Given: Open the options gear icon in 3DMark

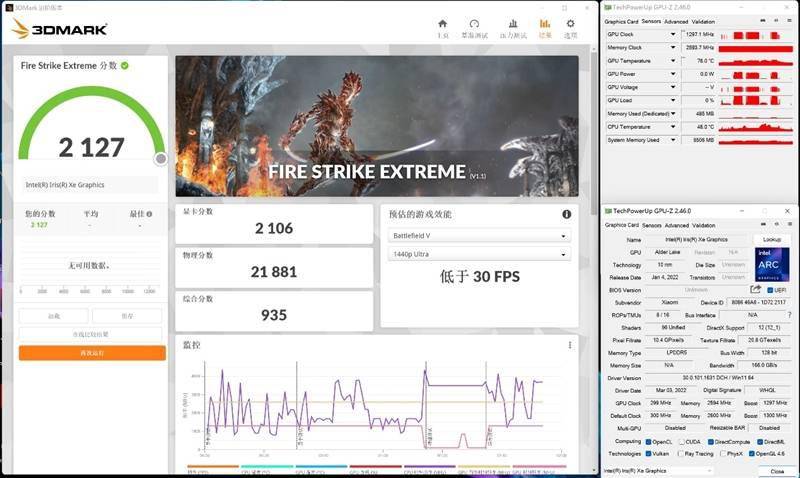Looking at the screenshot, I should (570, 23).
